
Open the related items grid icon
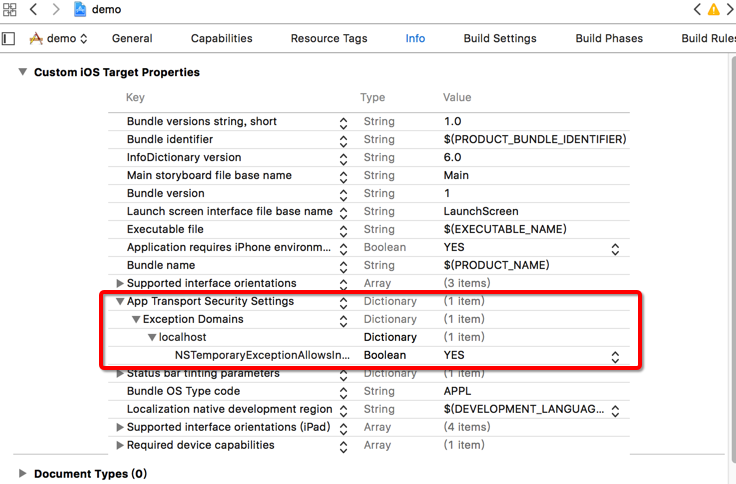[9, 10]
